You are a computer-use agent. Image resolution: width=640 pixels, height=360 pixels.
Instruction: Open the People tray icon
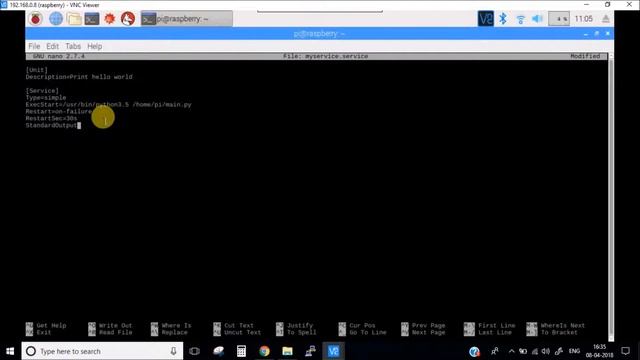495,351
